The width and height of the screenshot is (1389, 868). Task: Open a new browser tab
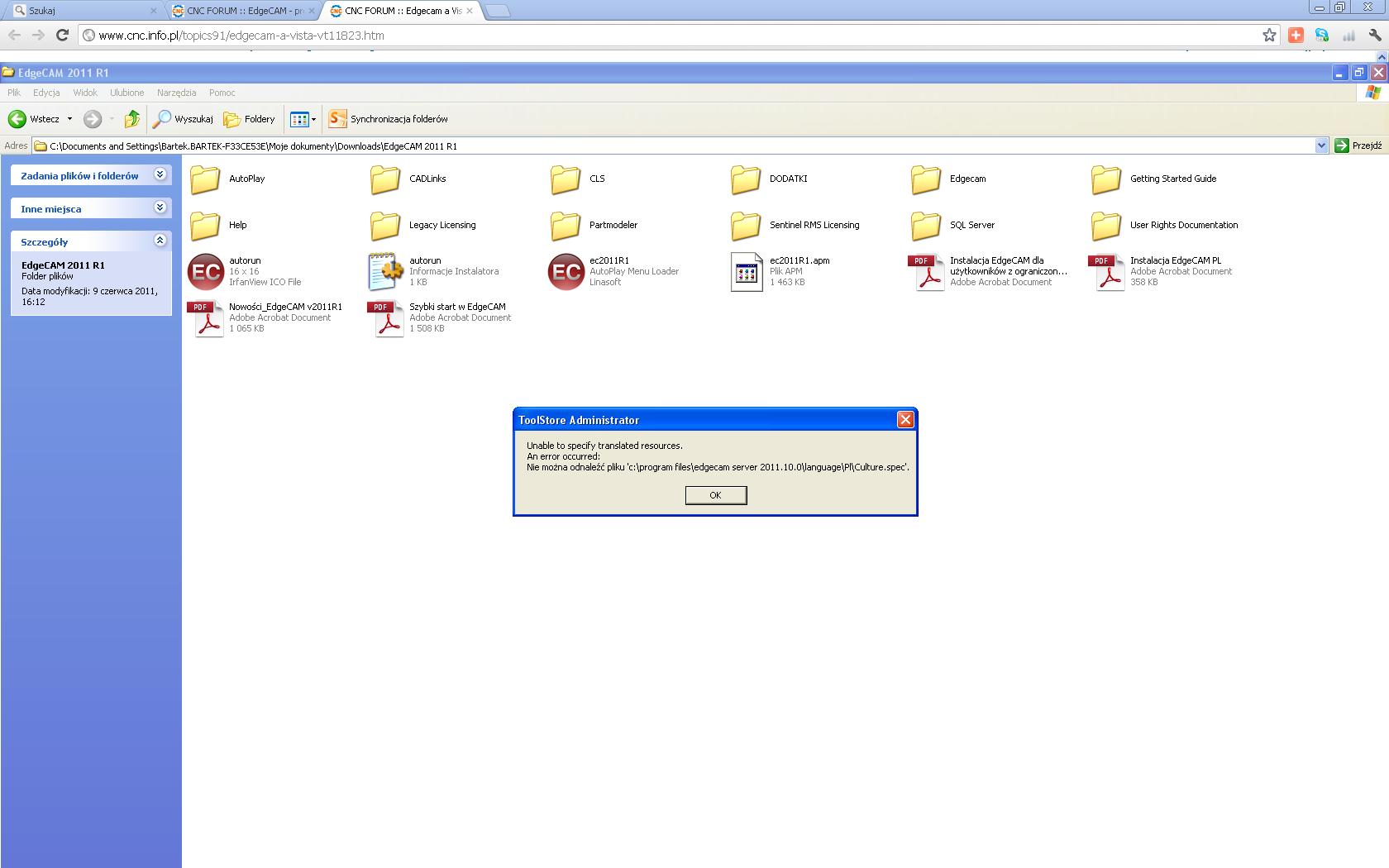497,11
